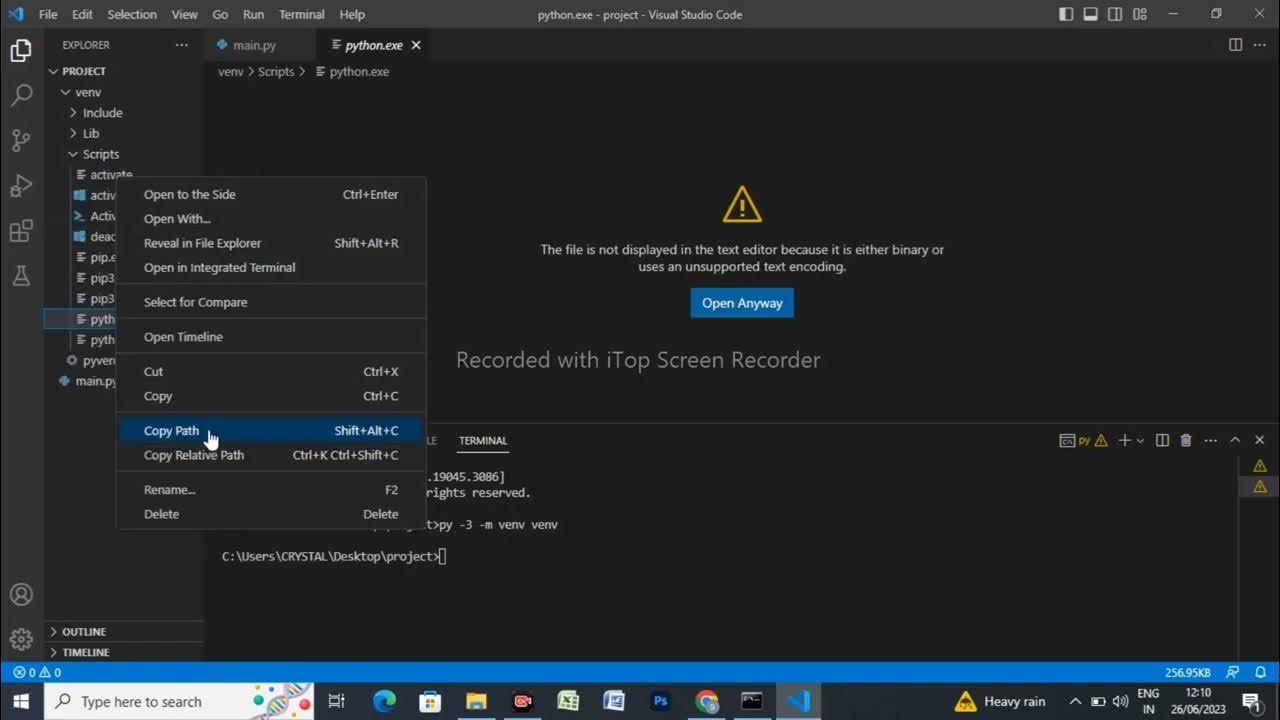Open the Accounts icon
Image resolution: width=1280 pixels, height=720 pixels.
(21, 595)
